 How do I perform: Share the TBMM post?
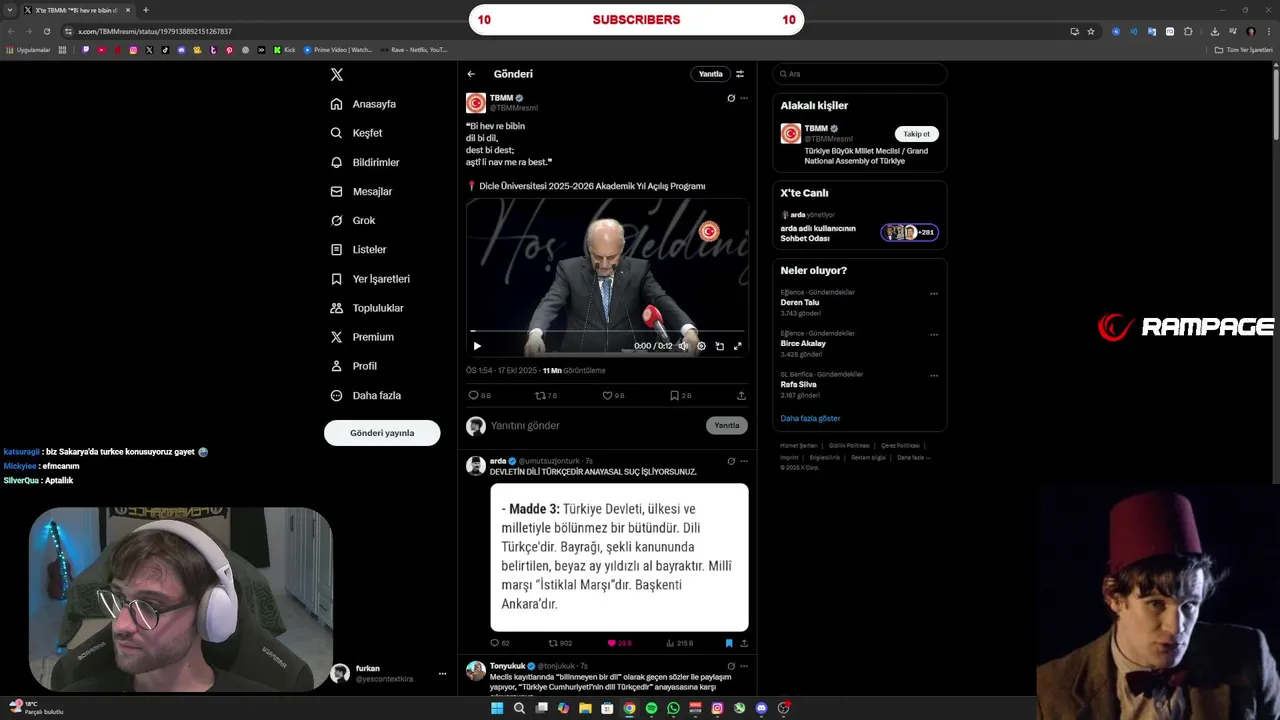coord(741,396)
